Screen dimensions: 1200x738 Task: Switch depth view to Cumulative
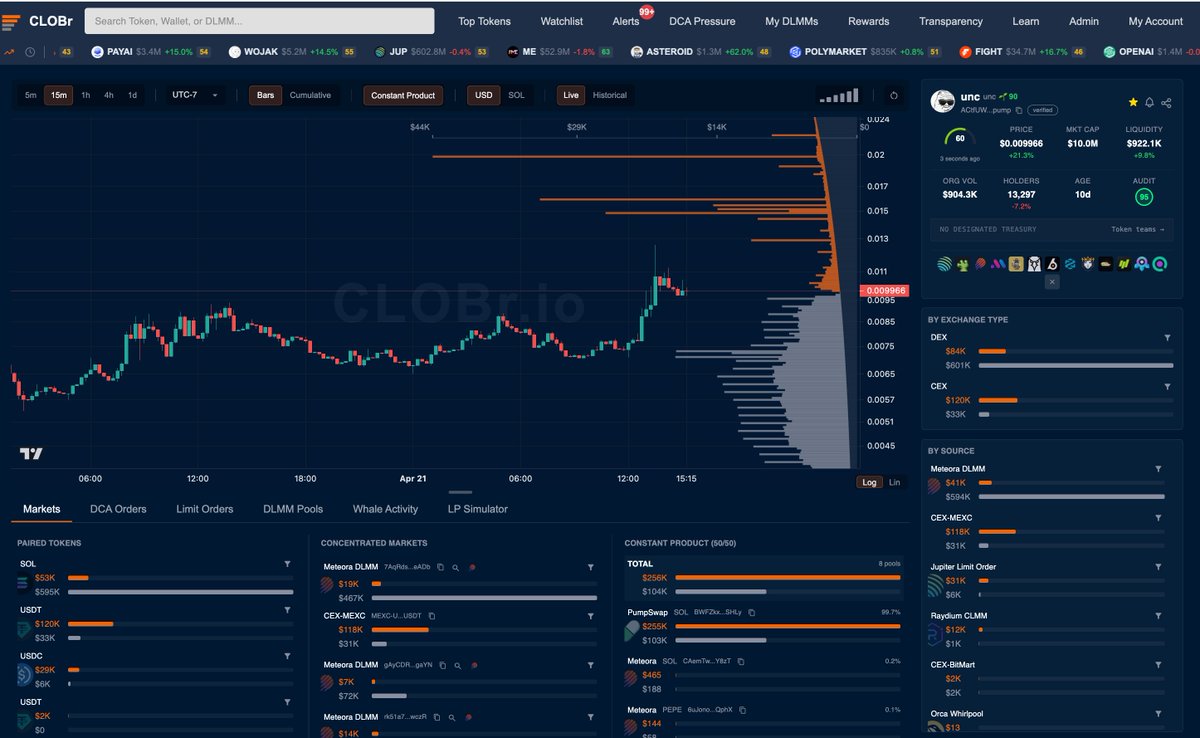click(310, 96)
